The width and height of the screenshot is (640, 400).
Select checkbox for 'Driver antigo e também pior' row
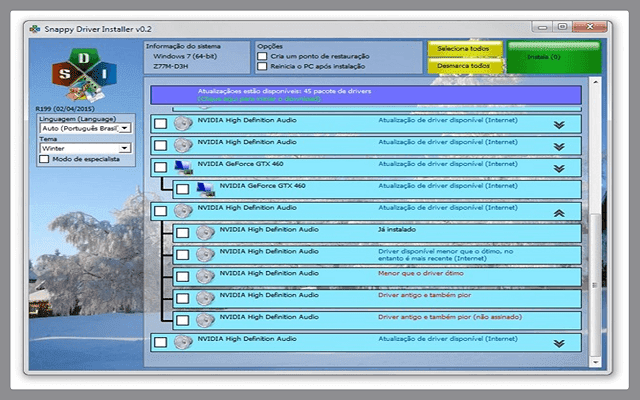coord(182,298)
